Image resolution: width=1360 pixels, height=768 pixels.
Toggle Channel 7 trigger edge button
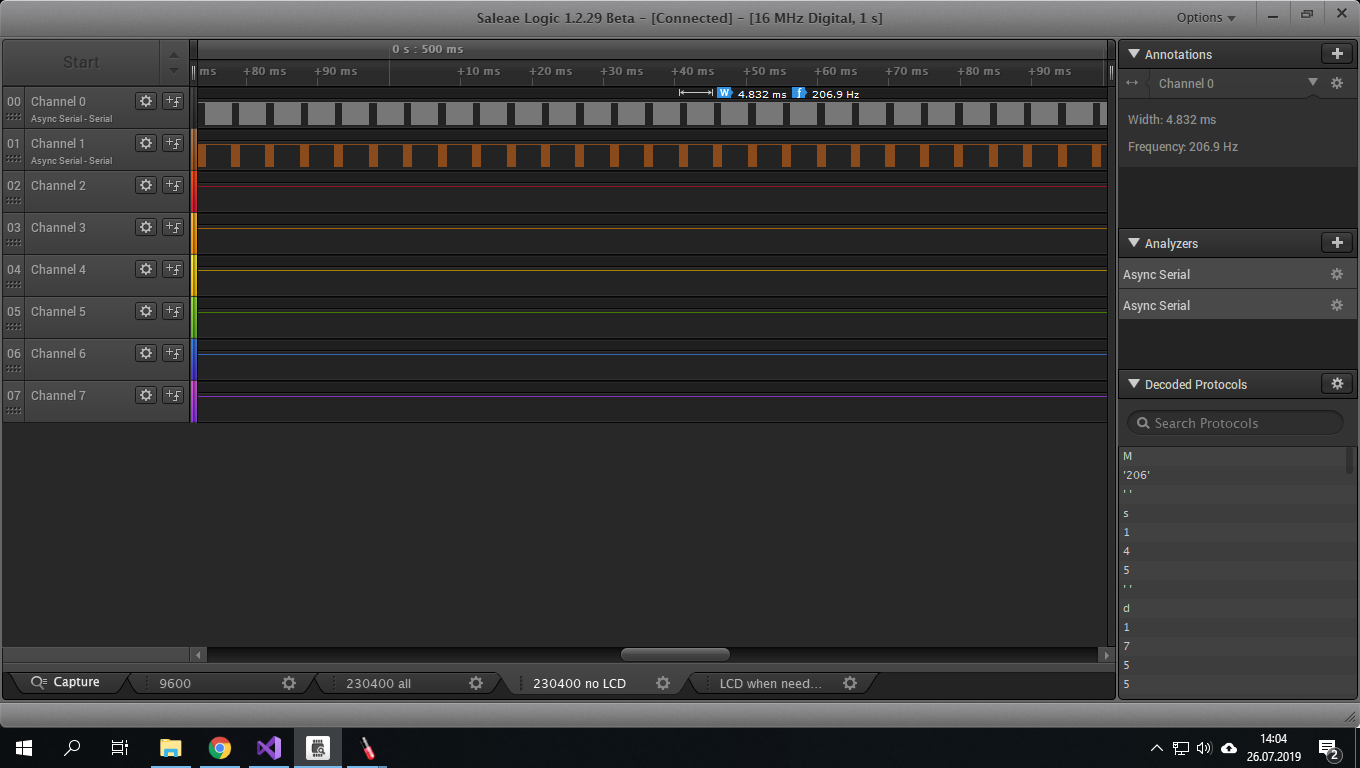pyautogui.click(x=173, y=395)
